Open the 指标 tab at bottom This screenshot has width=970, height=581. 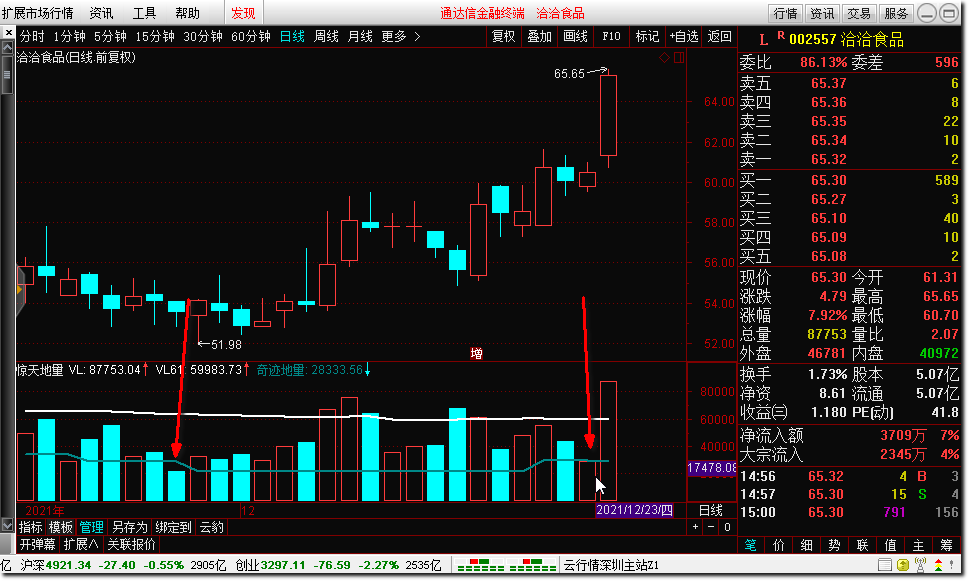pos(30,527)
